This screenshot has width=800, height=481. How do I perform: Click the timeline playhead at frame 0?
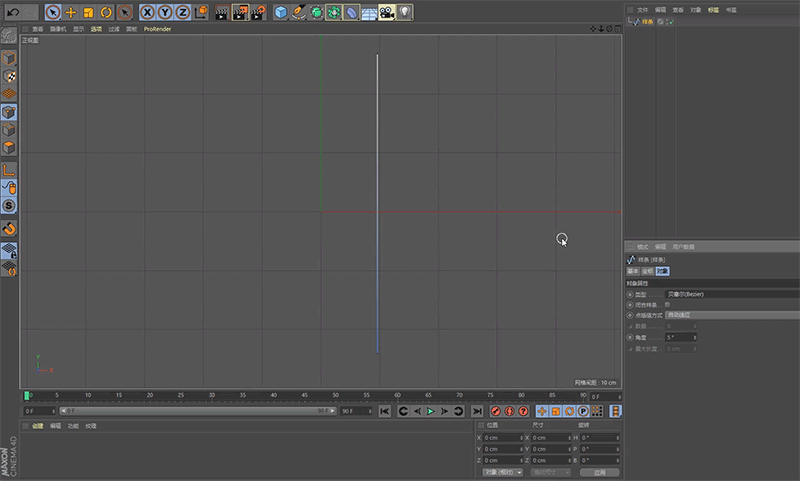pyautogui.click(x=27, y=396)
